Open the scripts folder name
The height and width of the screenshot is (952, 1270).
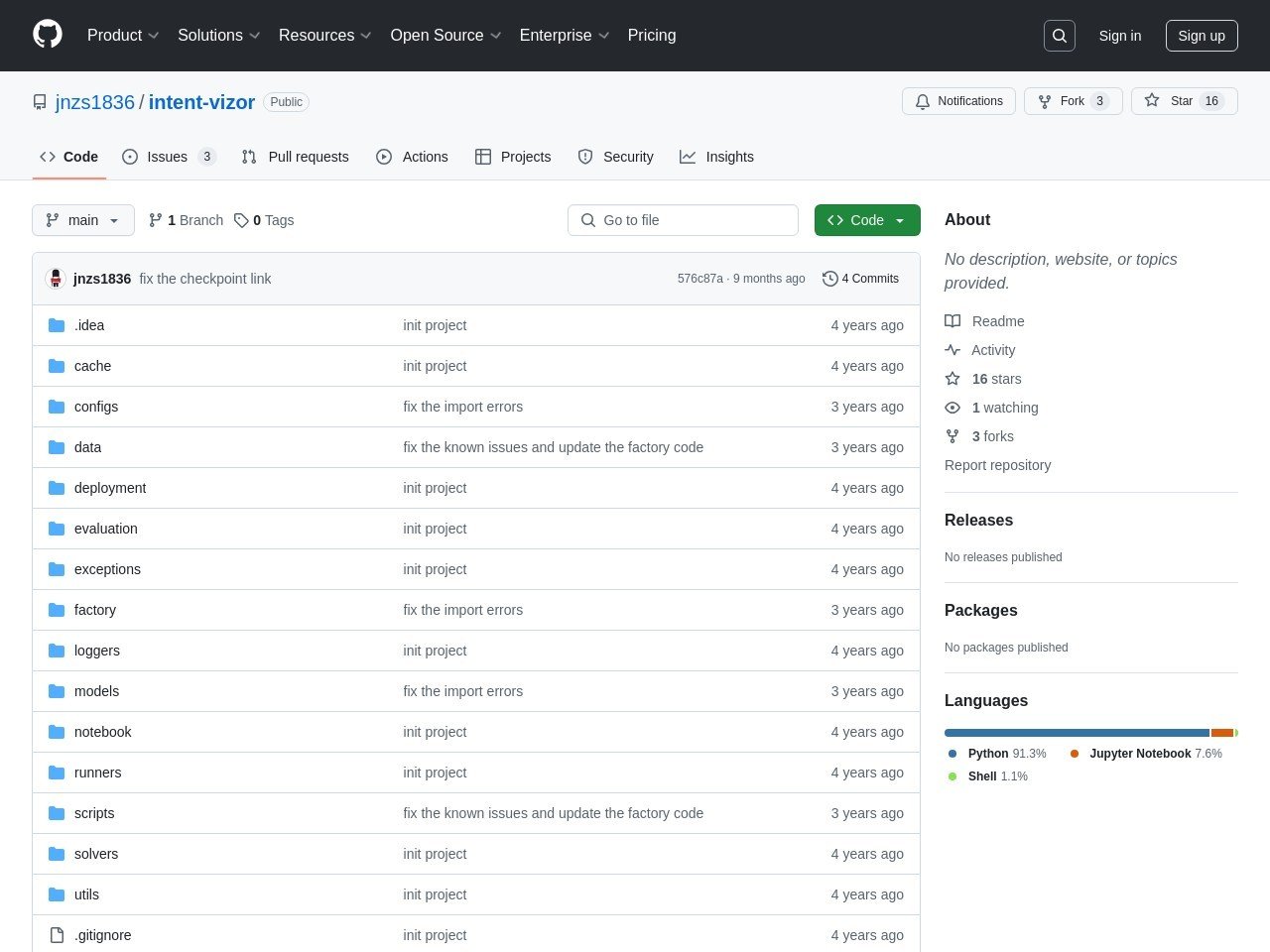[x=94, y=813]
